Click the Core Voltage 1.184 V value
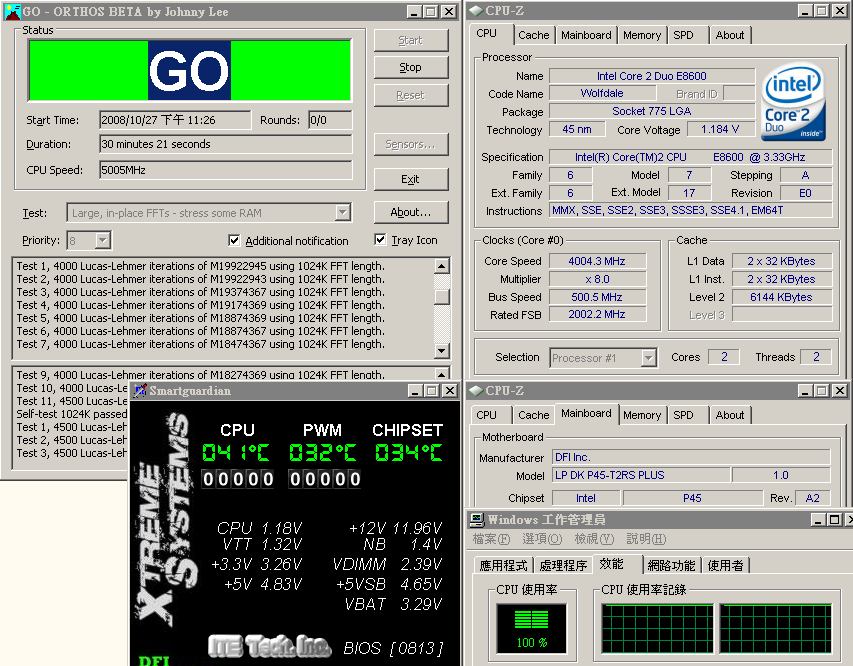The image size is (853, 666). click(720, 130)
